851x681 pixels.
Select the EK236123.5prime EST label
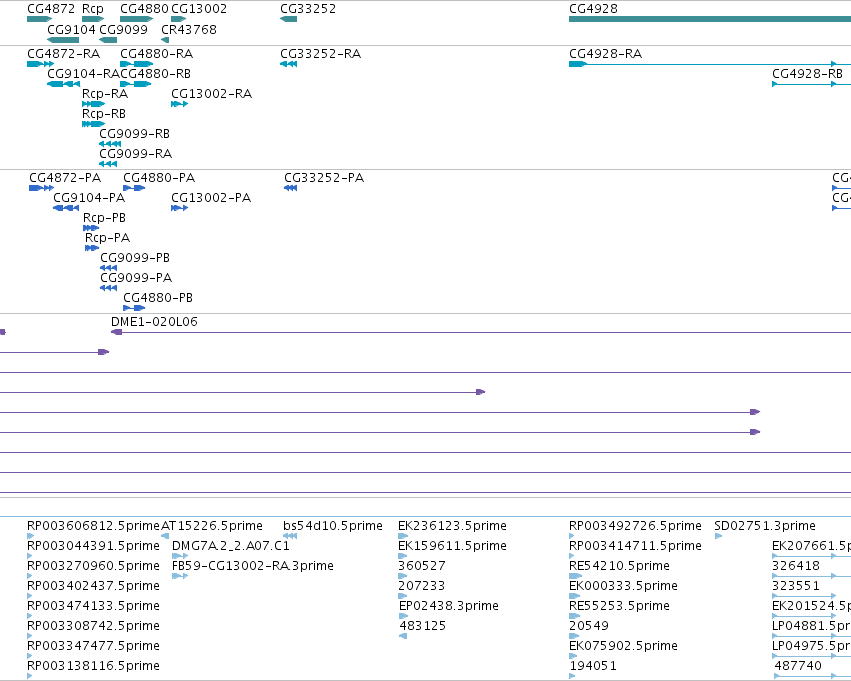click(452, 526)
